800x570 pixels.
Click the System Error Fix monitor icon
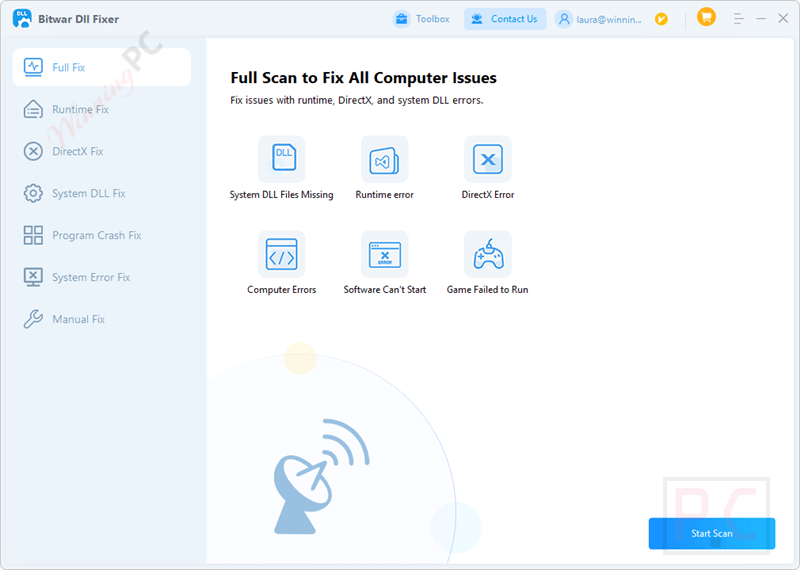(33, 277)
